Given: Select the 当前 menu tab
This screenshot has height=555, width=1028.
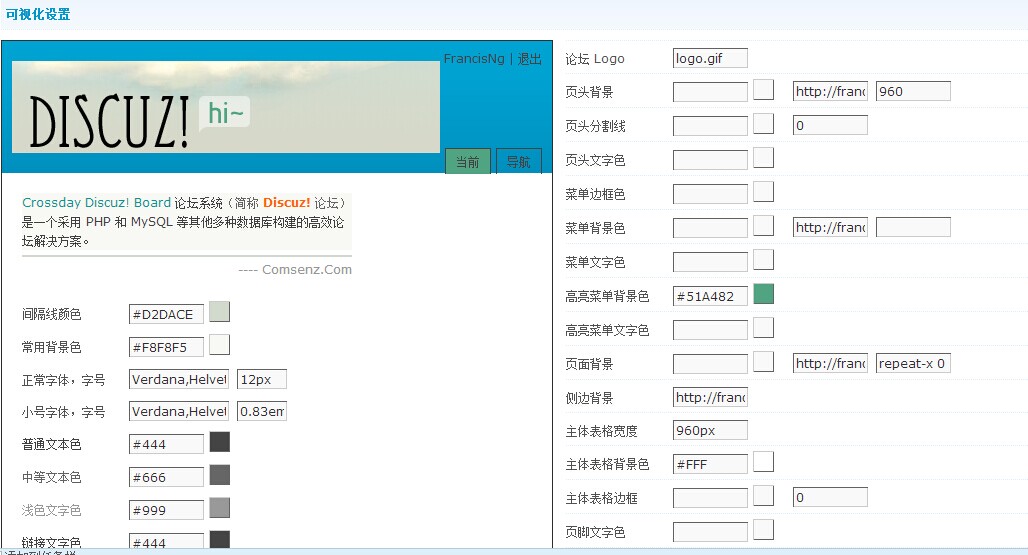Looking at the screenshot, I should (468, 161).
